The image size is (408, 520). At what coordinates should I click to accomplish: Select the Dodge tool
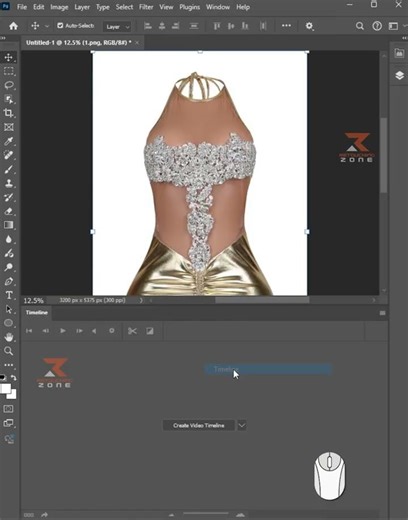[x=9, y=267]
